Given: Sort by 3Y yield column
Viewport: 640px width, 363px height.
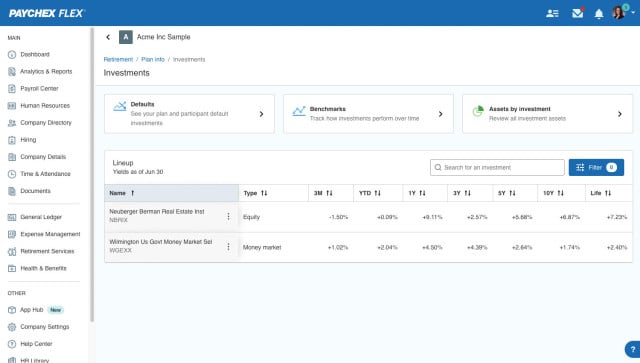Looking at the screenshot, I should 469,193.
